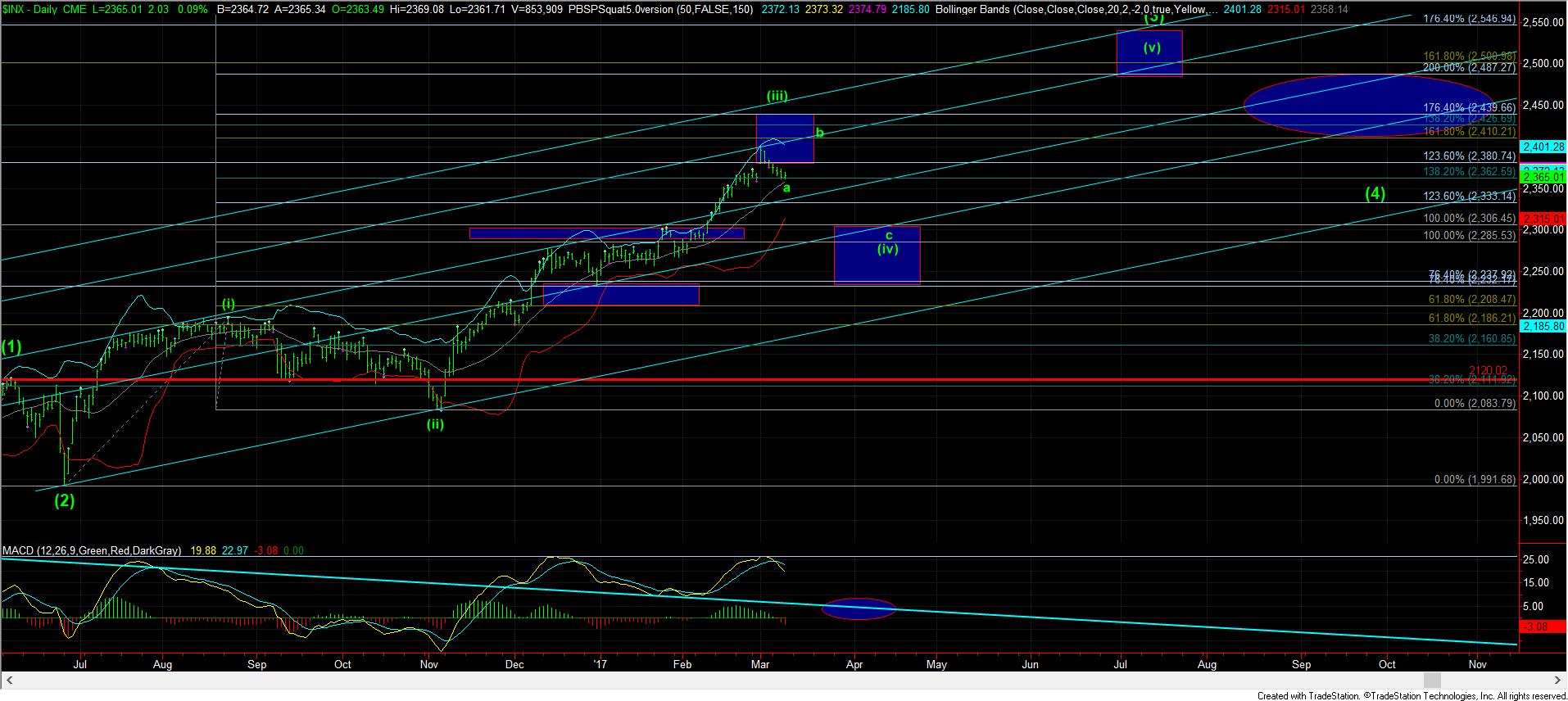Select the (ii) wave label near November low
The height and width of the screenshot is (701, 1568).
[x=435, y=424]
